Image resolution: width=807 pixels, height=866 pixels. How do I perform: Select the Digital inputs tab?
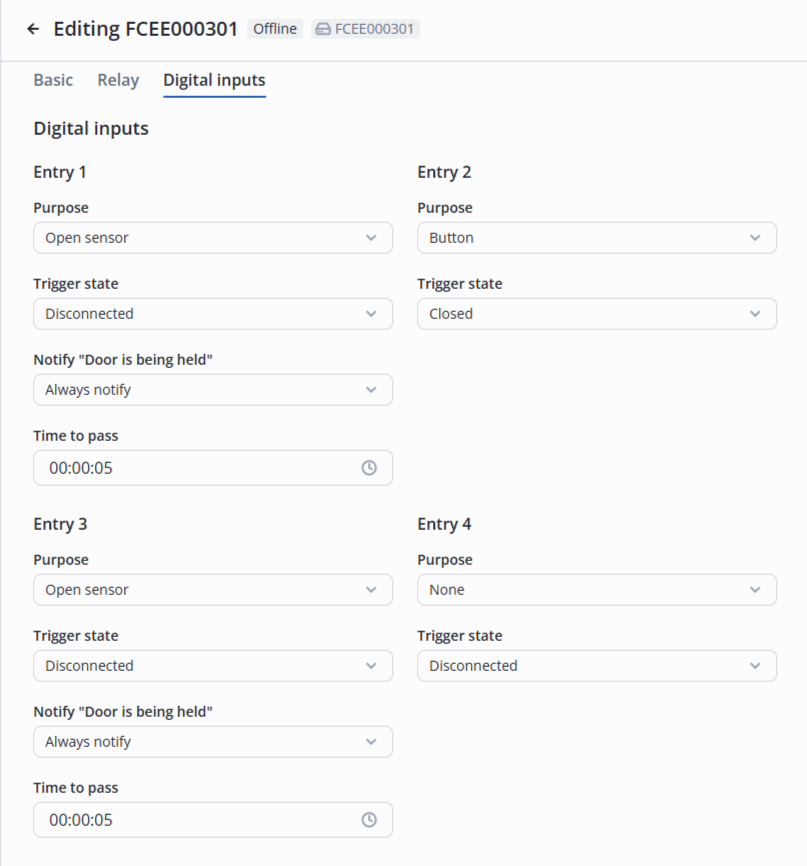[x=214, y=80]
